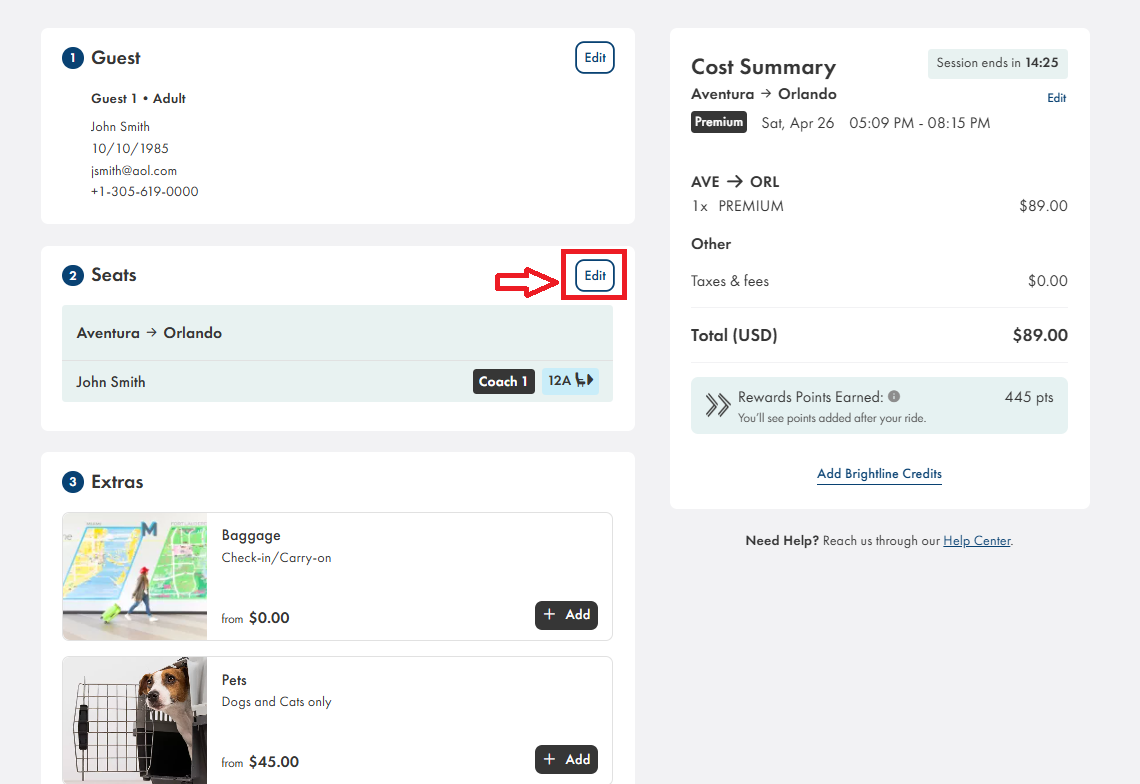Image resolution: width=1140 pixels, height=784 pixels.
Task: Click the double-chevron rewards icon
Action: (x=717, y=405)
